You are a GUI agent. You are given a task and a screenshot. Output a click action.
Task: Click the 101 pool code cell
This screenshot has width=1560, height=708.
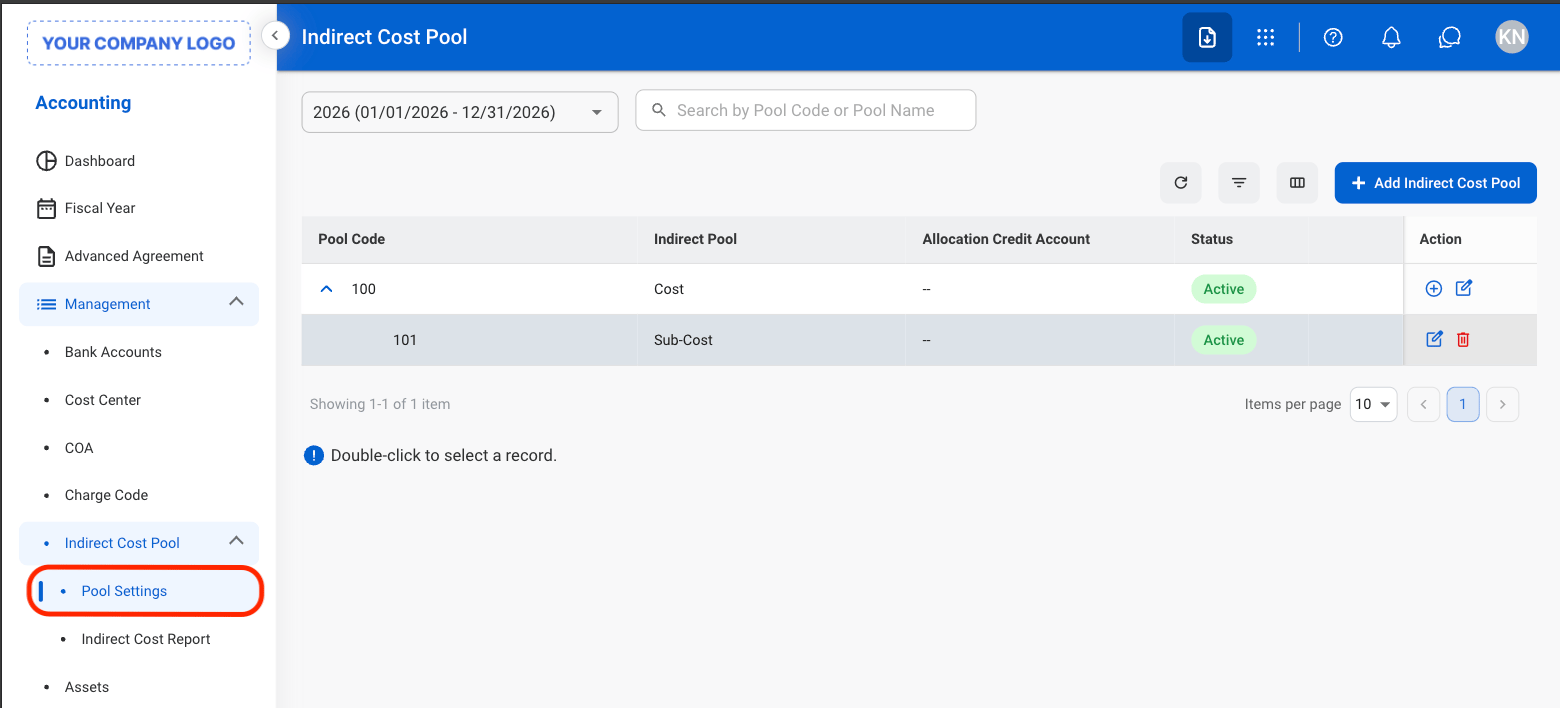(x=405, y=340)
